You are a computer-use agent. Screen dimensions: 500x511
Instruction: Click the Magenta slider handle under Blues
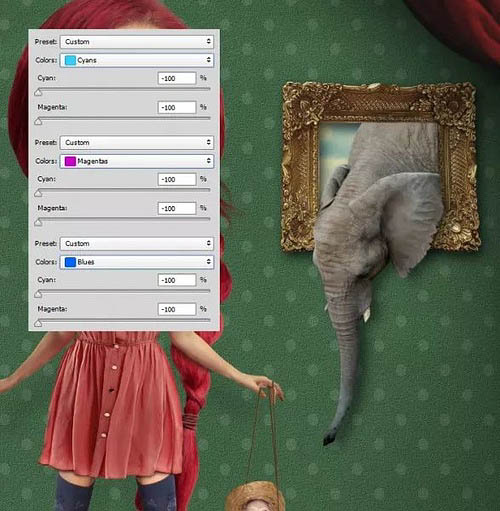pos(38,323)
